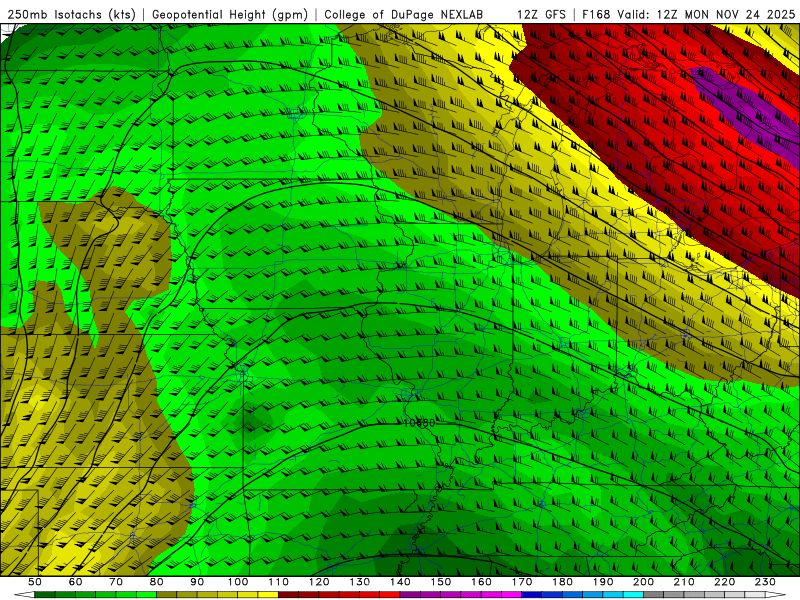Click the 80 label on the color scale

pos(157,582)
